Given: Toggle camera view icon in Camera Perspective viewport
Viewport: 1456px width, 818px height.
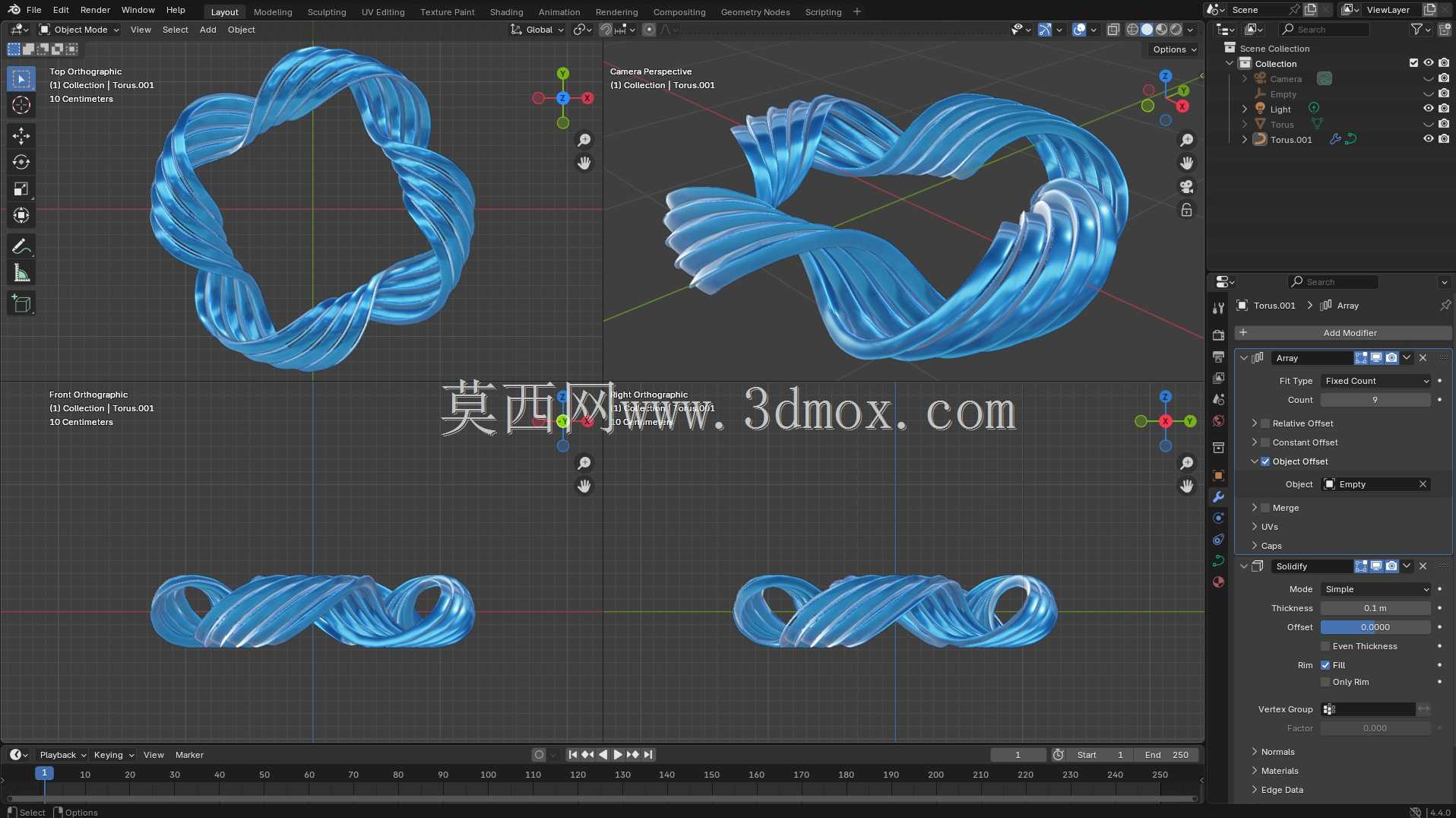Looking at the screenshot, I should pos(1186,187).
